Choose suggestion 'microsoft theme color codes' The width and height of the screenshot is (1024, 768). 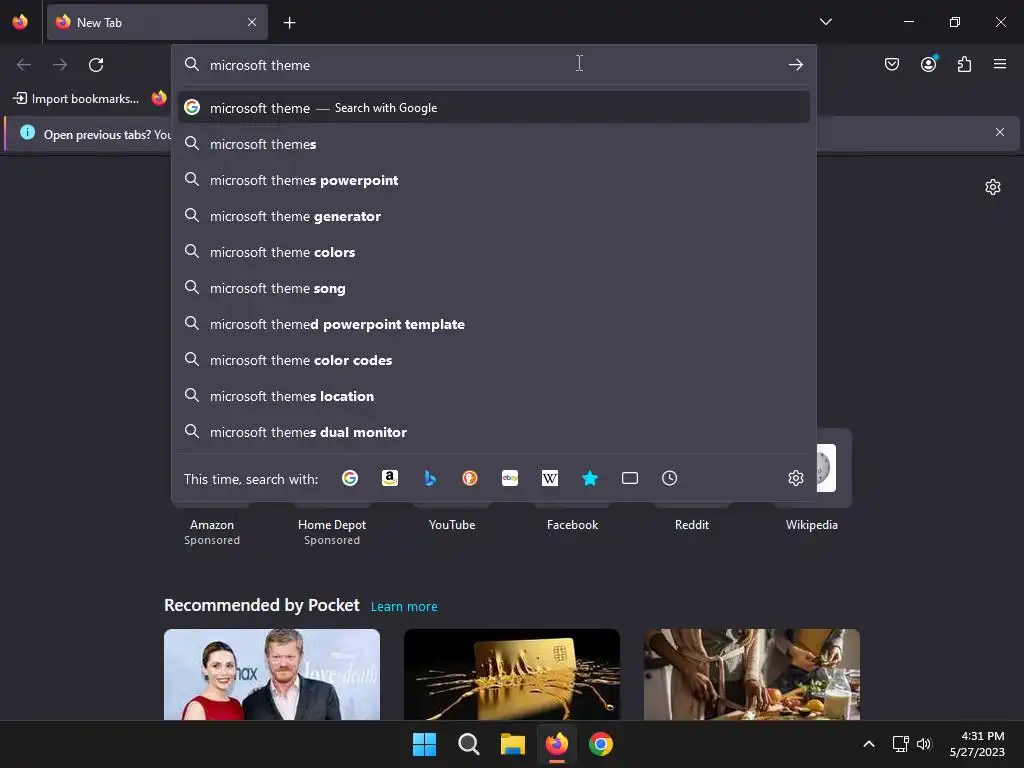494,360
